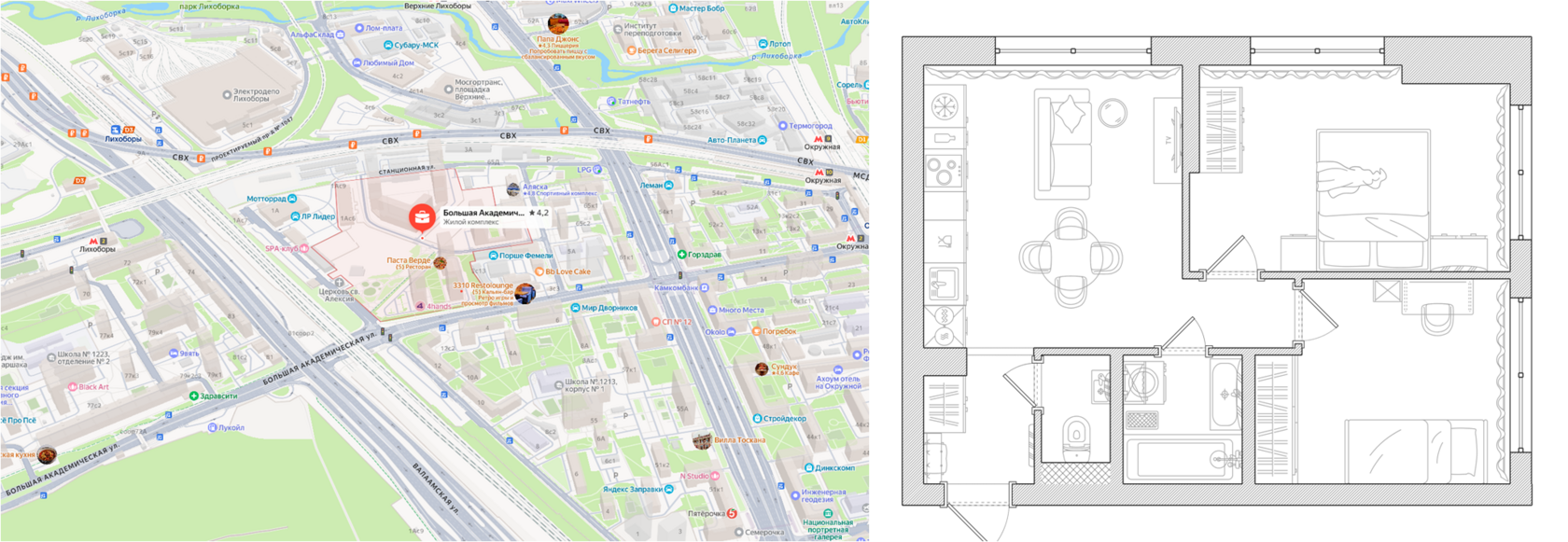The image size is (1568, 542).
Task: Select the Лихоборы D3 railway station icon
Action: click(115, 130)
